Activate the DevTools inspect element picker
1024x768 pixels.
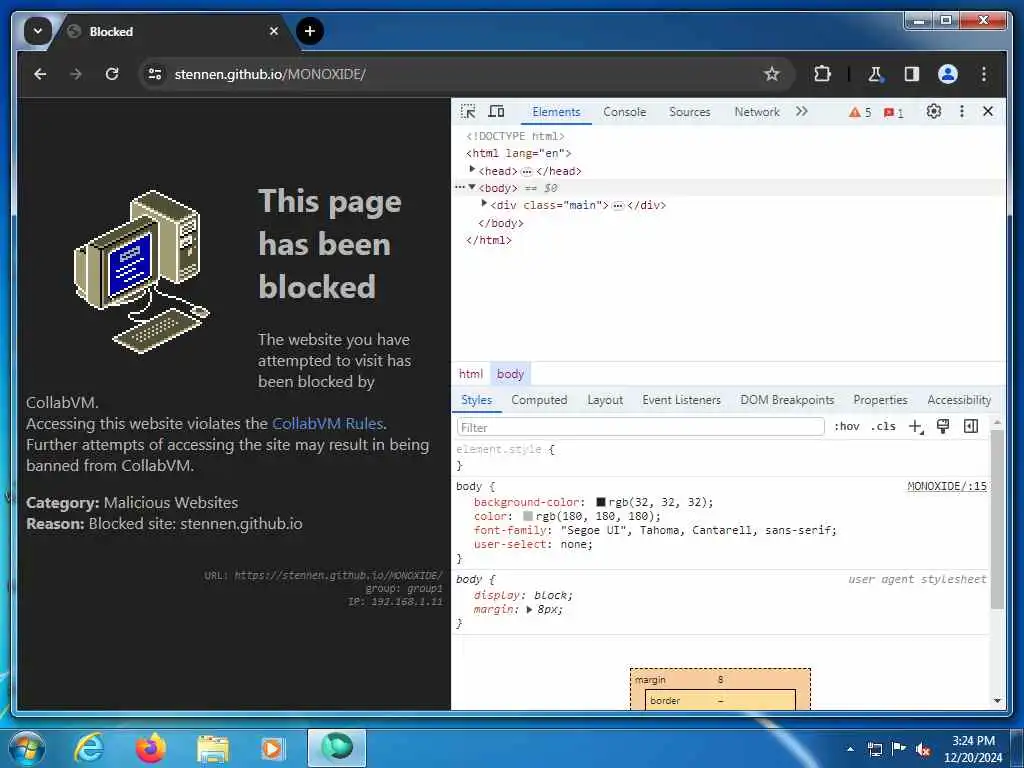pyautogui.click(x=468, y=112)
